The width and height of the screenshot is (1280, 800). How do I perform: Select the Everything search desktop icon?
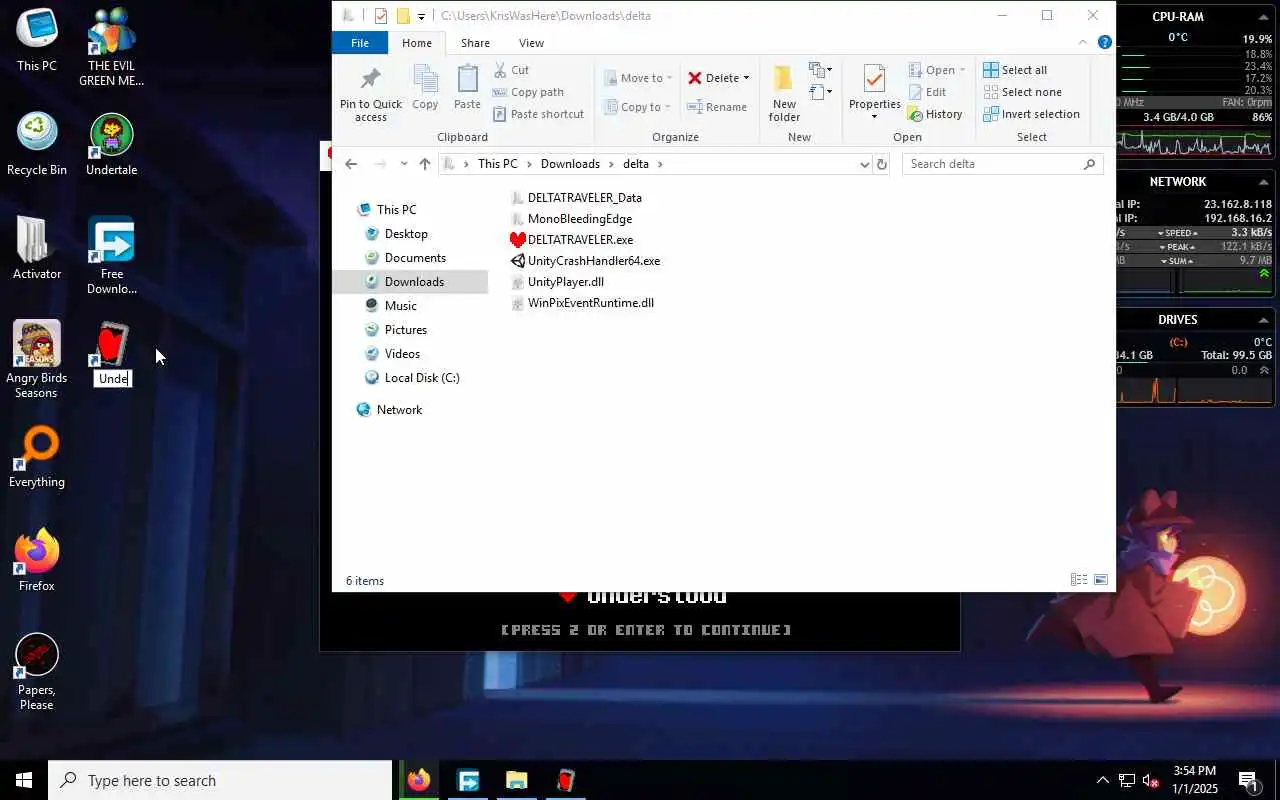coord(37,457)
